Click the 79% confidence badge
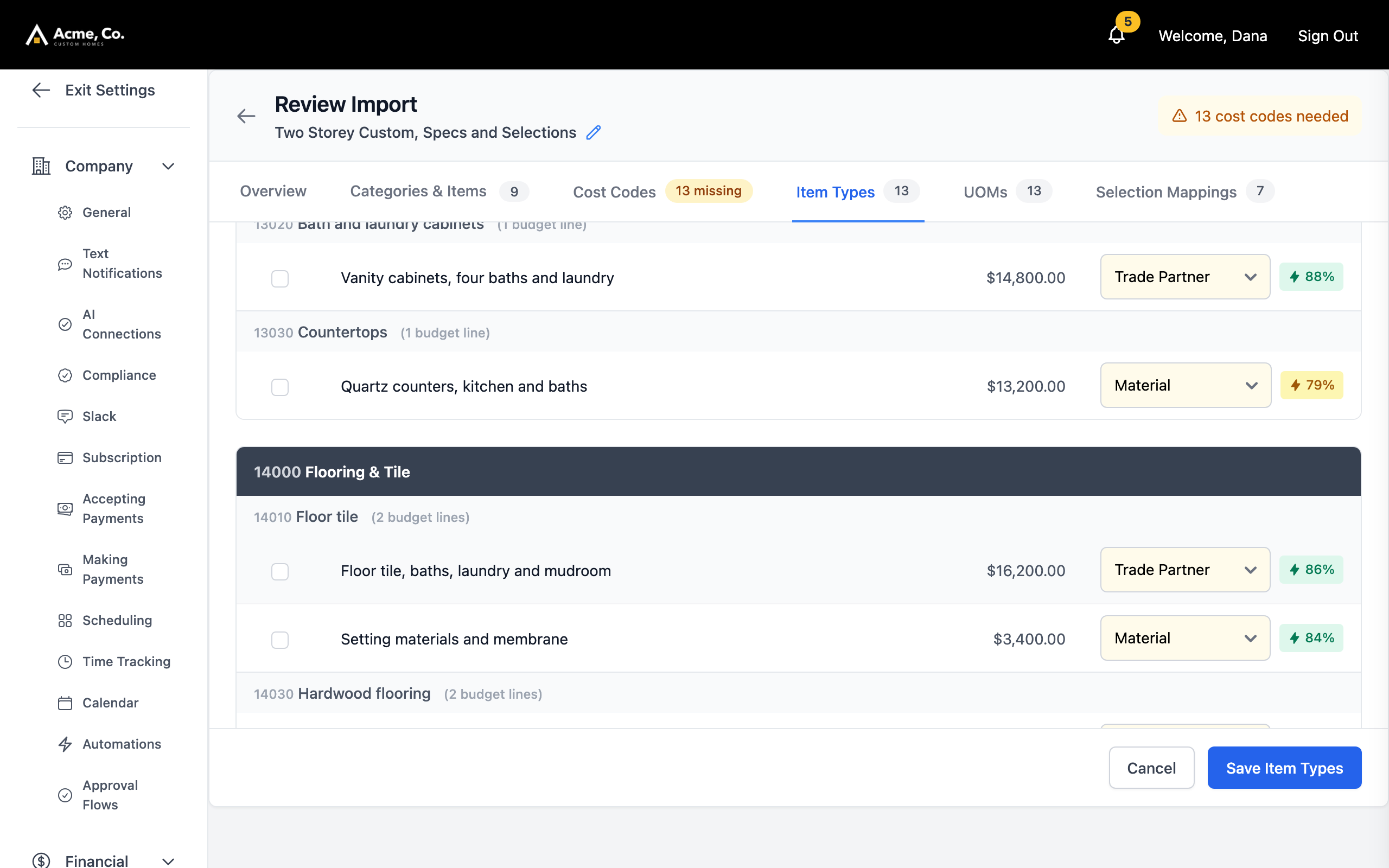Image resolution: width=1389 pixels, height=868 pixels. pyautogui.click(x=1311, y=385)
